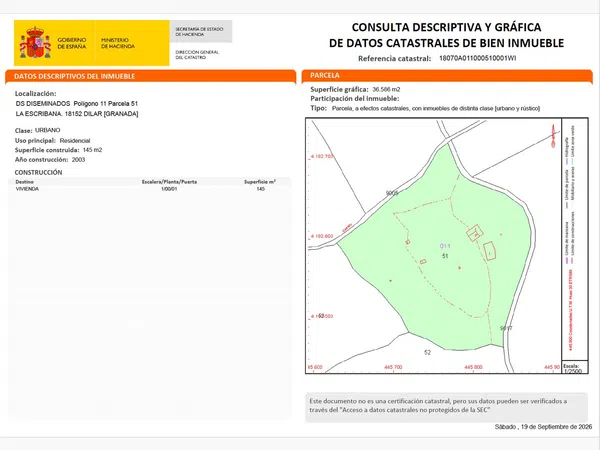Click the Destino column header
This screenshot has height=450, width=600.
tap(24, 182)
